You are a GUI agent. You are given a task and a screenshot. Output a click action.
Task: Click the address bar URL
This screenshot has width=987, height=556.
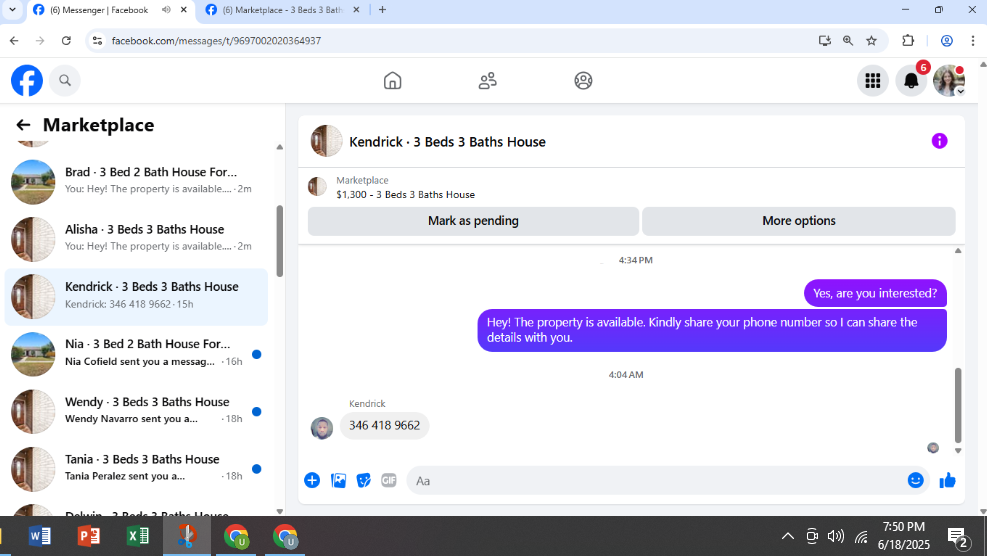pyautogui.click(x=216, y=41)
